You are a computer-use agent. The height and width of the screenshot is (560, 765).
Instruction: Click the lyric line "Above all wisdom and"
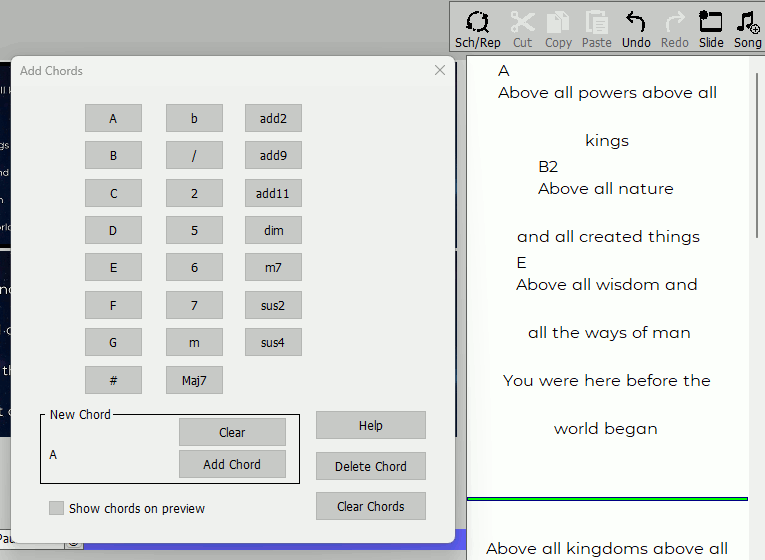606,285
